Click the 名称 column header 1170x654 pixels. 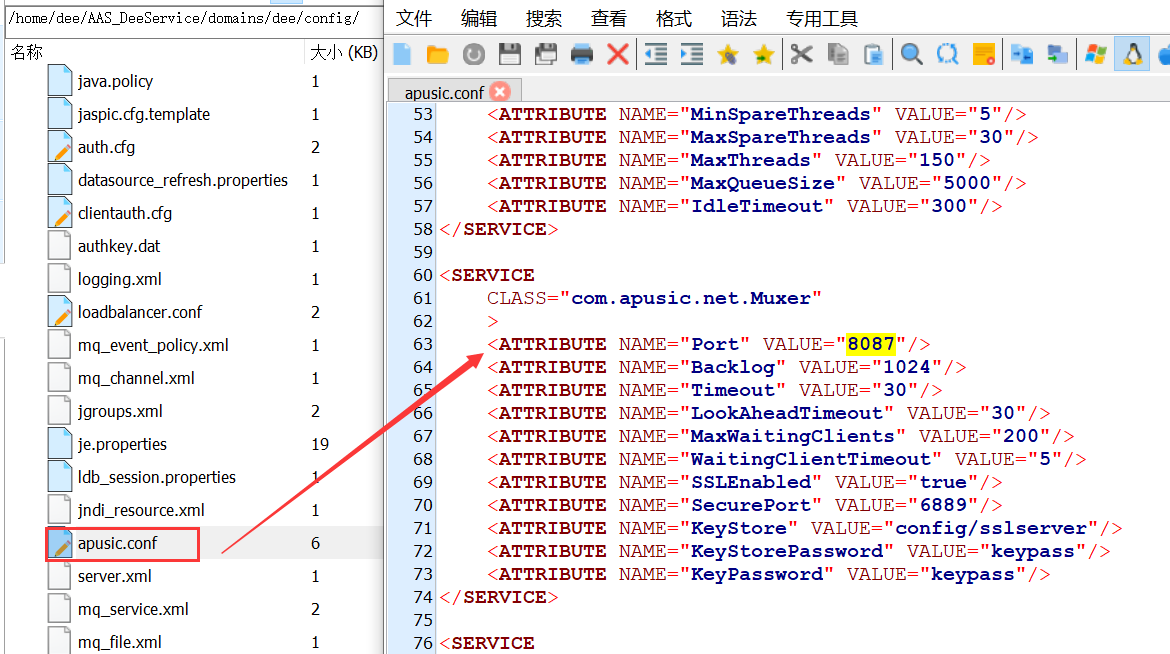[x=27, y=52]
